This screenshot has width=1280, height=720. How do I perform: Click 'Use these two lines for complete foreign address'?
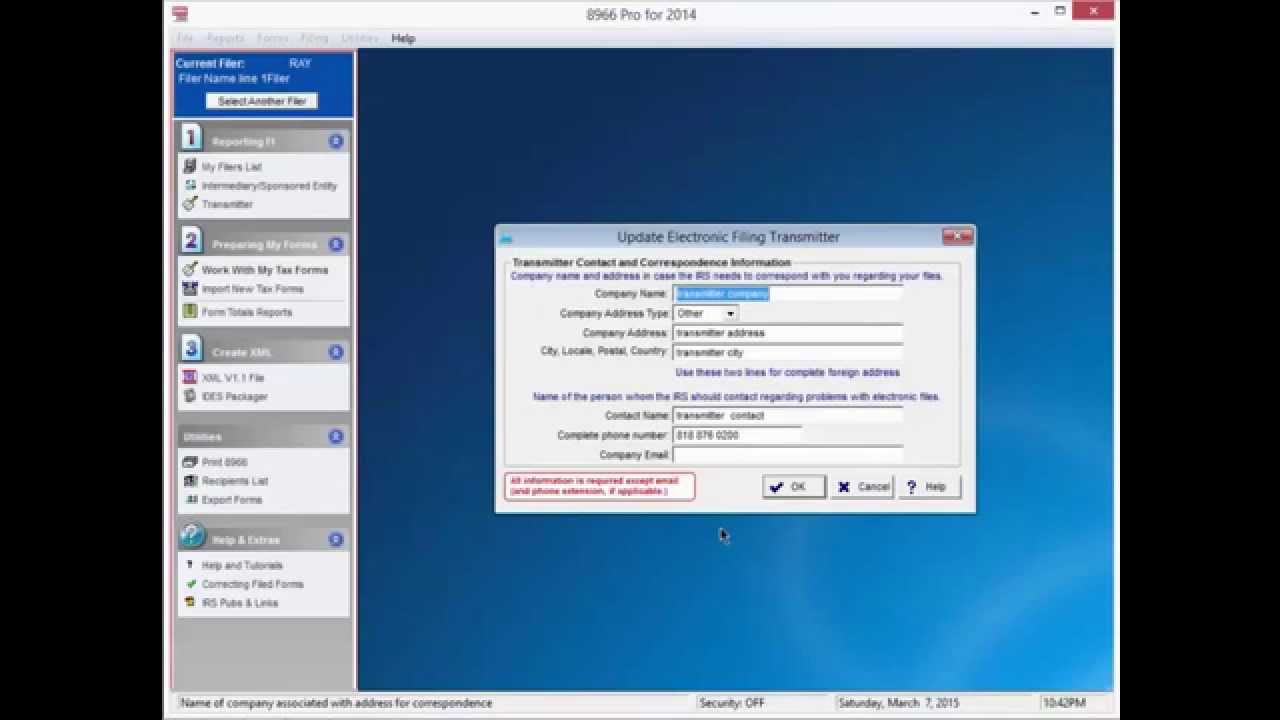(x=787, y=373)
